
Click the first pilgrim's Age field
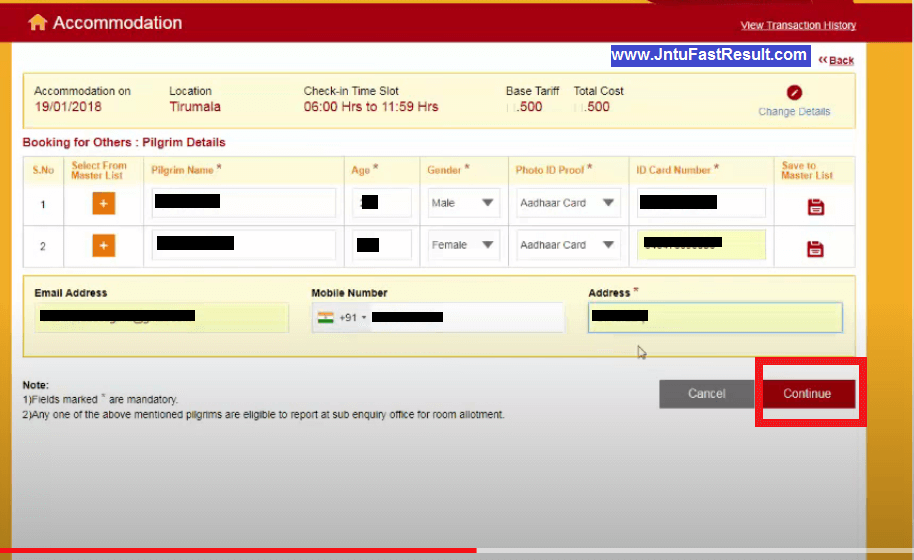[382, 203]
